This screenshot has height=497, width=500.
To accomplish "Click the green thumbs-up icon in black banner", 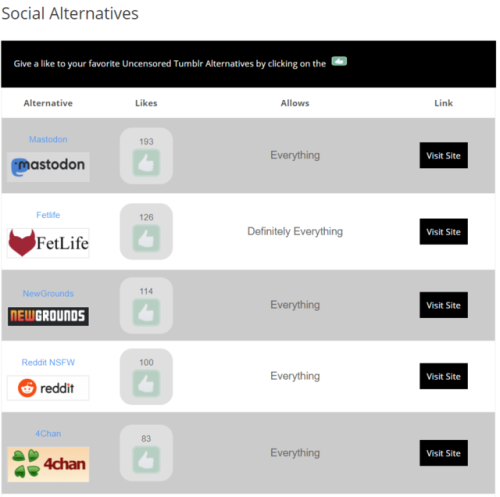I will pyautogui.click(x=339, y=61).
